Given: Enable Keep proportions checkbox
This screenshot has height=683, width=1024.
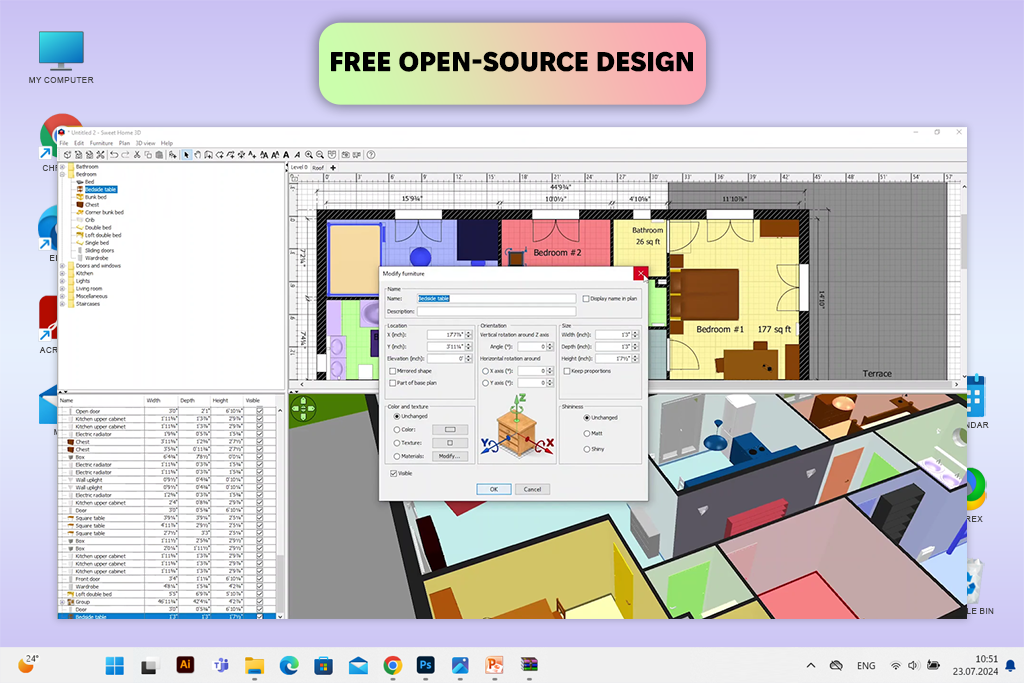Looking at the screenshot, I should [x=567, y=371].
